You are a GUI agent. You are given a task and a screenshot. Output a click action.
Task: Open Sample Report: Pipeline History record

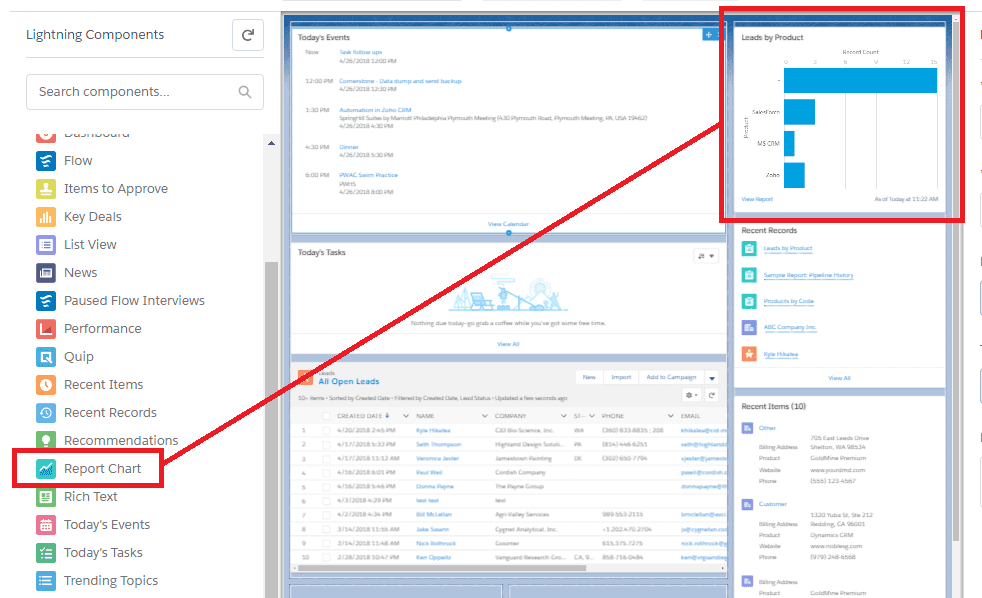[x=809, y=275]
